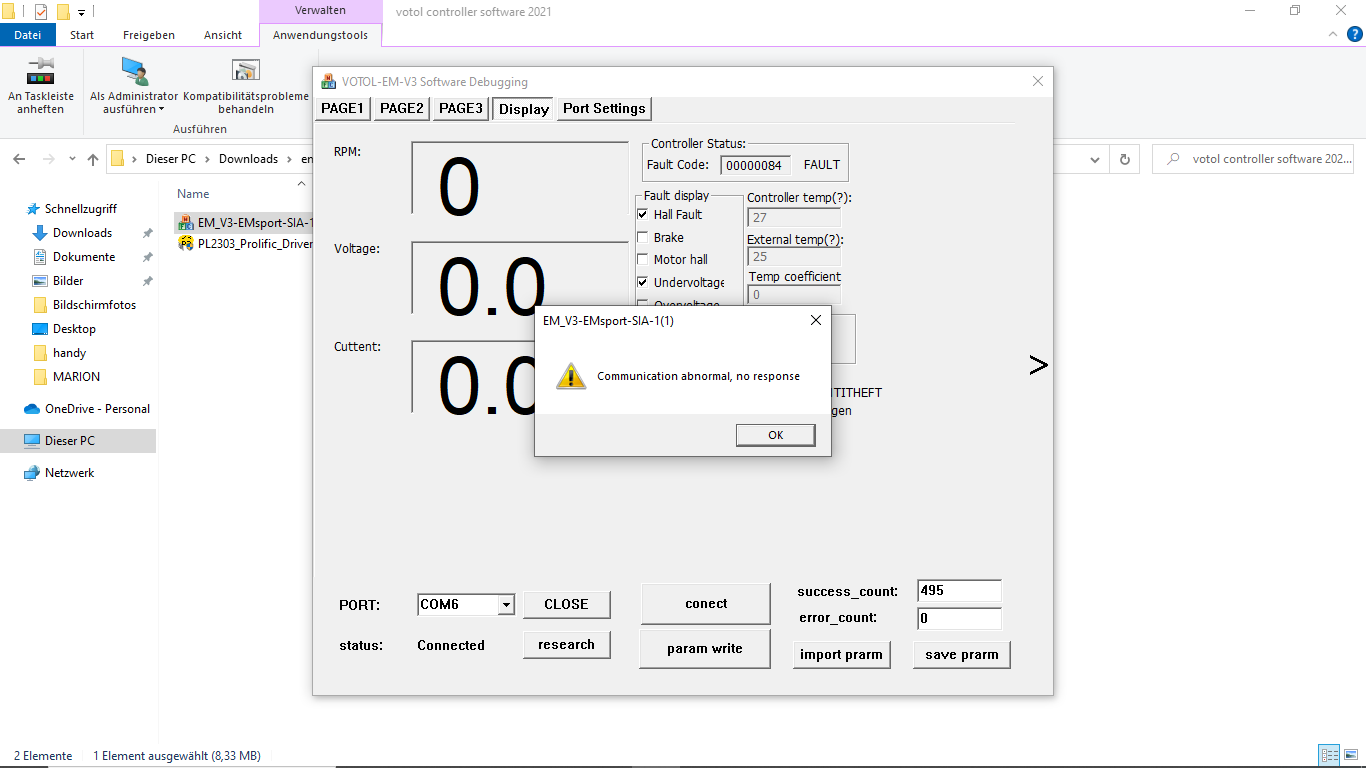Expand the Als Administrator ausführen dropdown arrow
The image size is (1366, 768).
coord(161,110)
